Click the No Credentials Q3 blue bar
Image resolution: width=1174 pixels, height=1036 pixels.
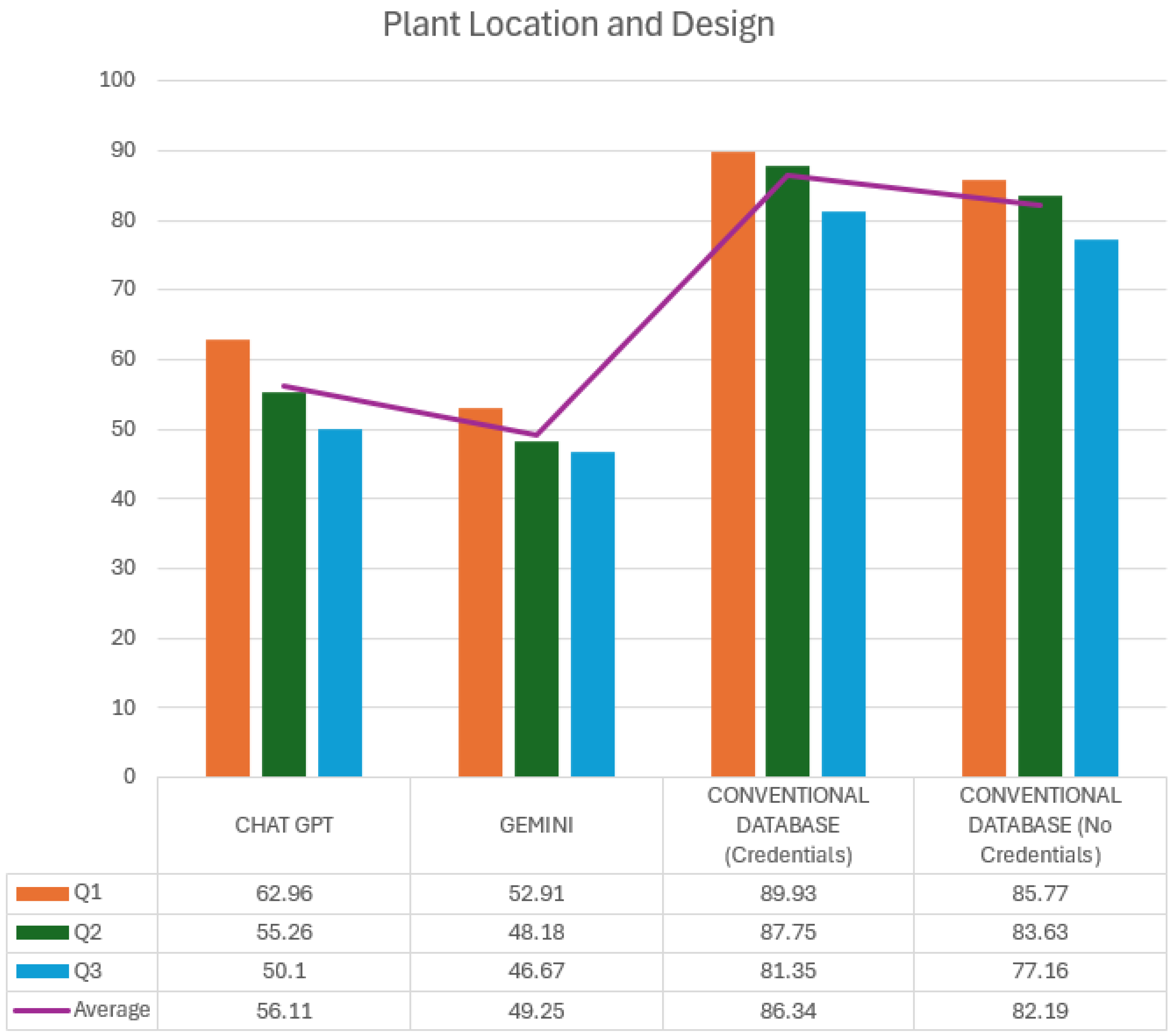(x=1096, y=508)
